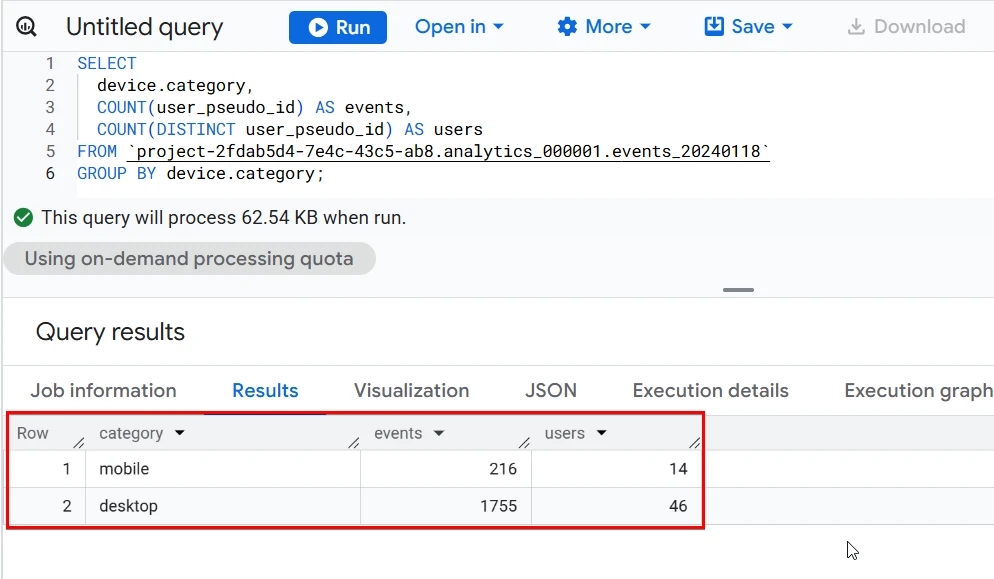Click the green query validation checkmark icon
This screenshot has height=579, width=994.
pyautogui.click(x=23, y=218)
